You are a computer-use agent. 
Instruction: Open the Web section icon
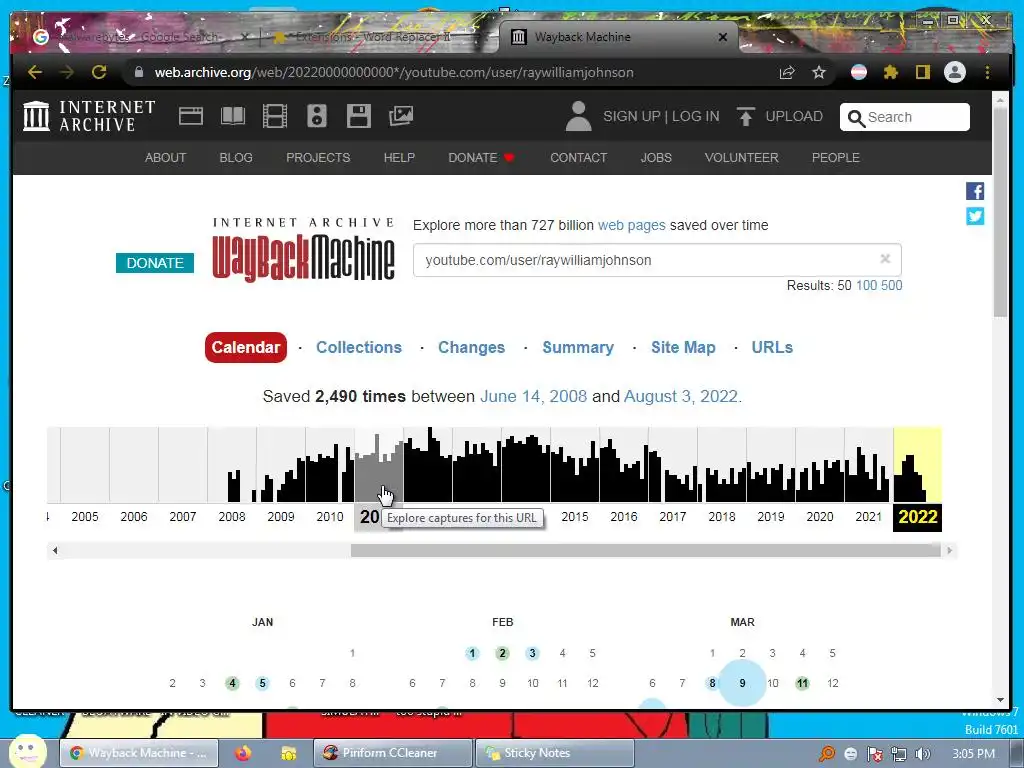click(191, 116)
